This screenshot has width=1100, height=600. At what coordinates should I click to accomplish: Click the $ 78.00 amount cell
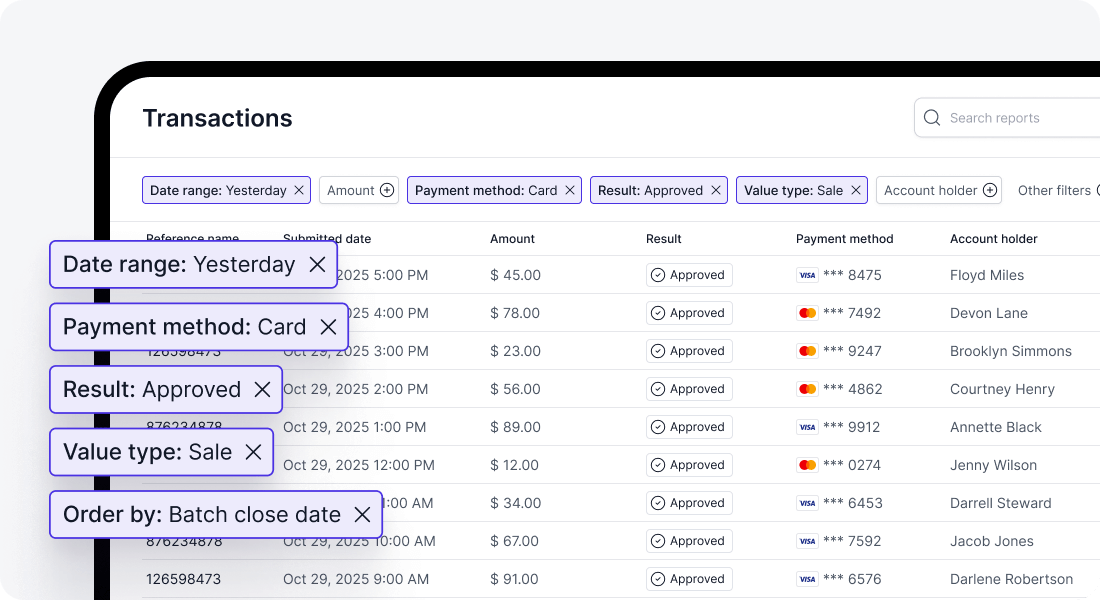tap(515, 313)
